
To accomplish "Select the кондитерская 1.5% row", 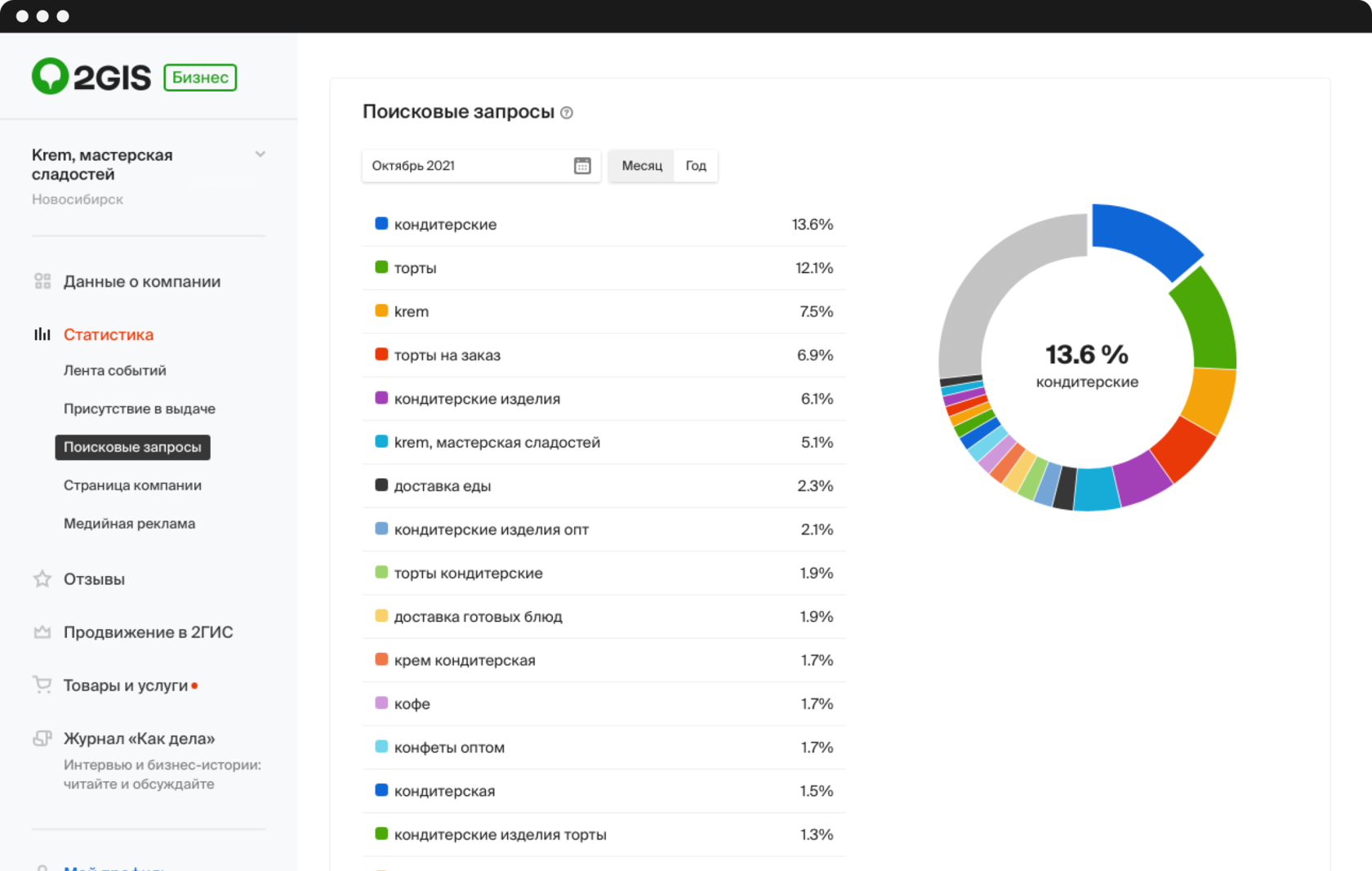I will (604, 791).
